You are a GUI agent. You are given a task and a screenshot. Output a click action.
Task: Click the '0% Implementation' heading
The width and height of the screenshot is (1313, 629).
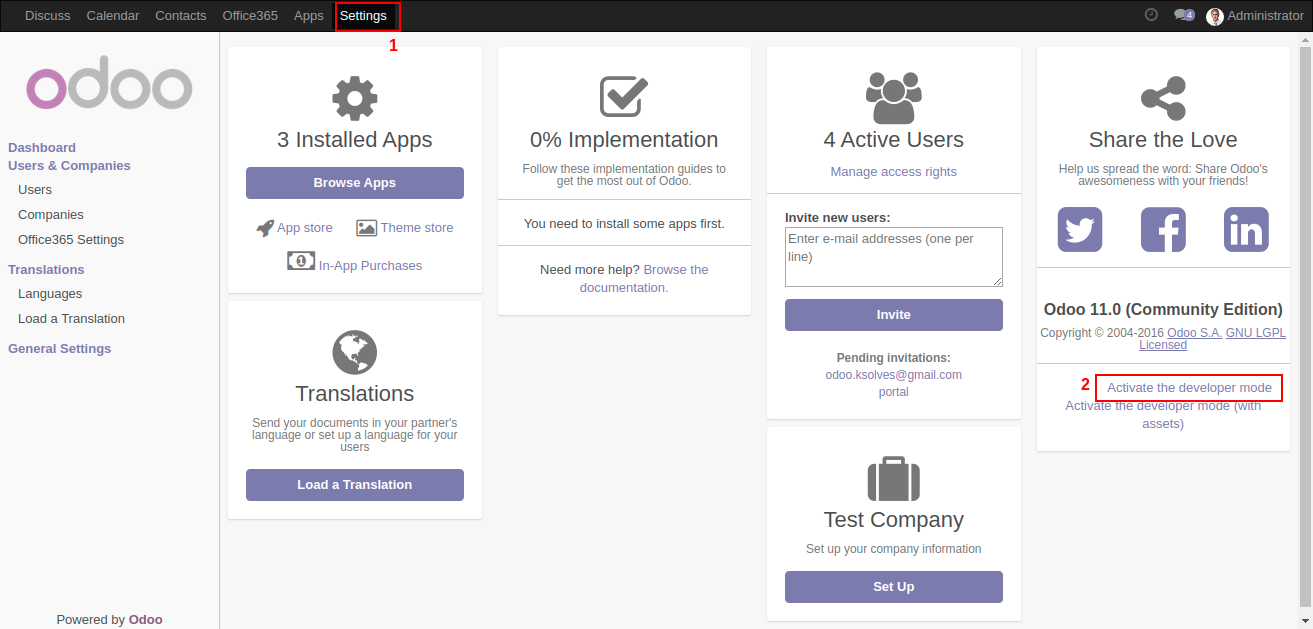point(624,140)
